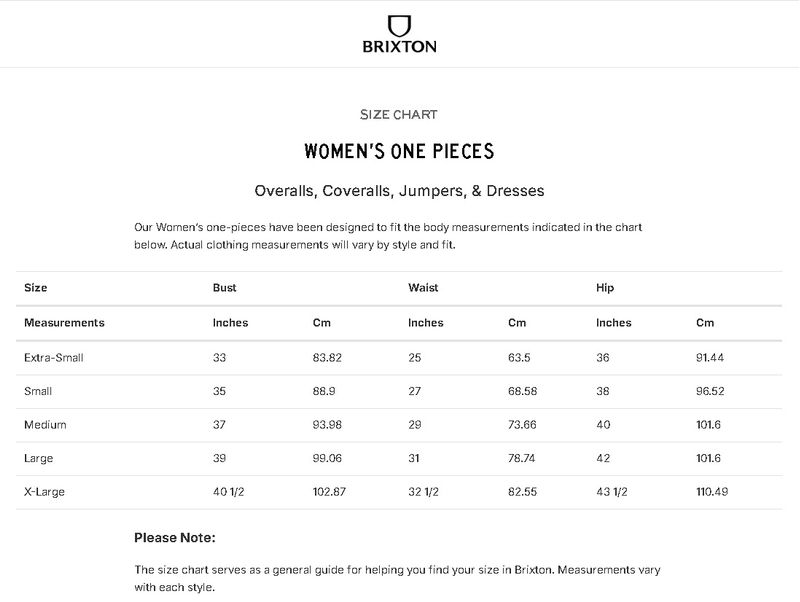Click the Waist column header
Screen dimensions: 800x602
(423, 288)
